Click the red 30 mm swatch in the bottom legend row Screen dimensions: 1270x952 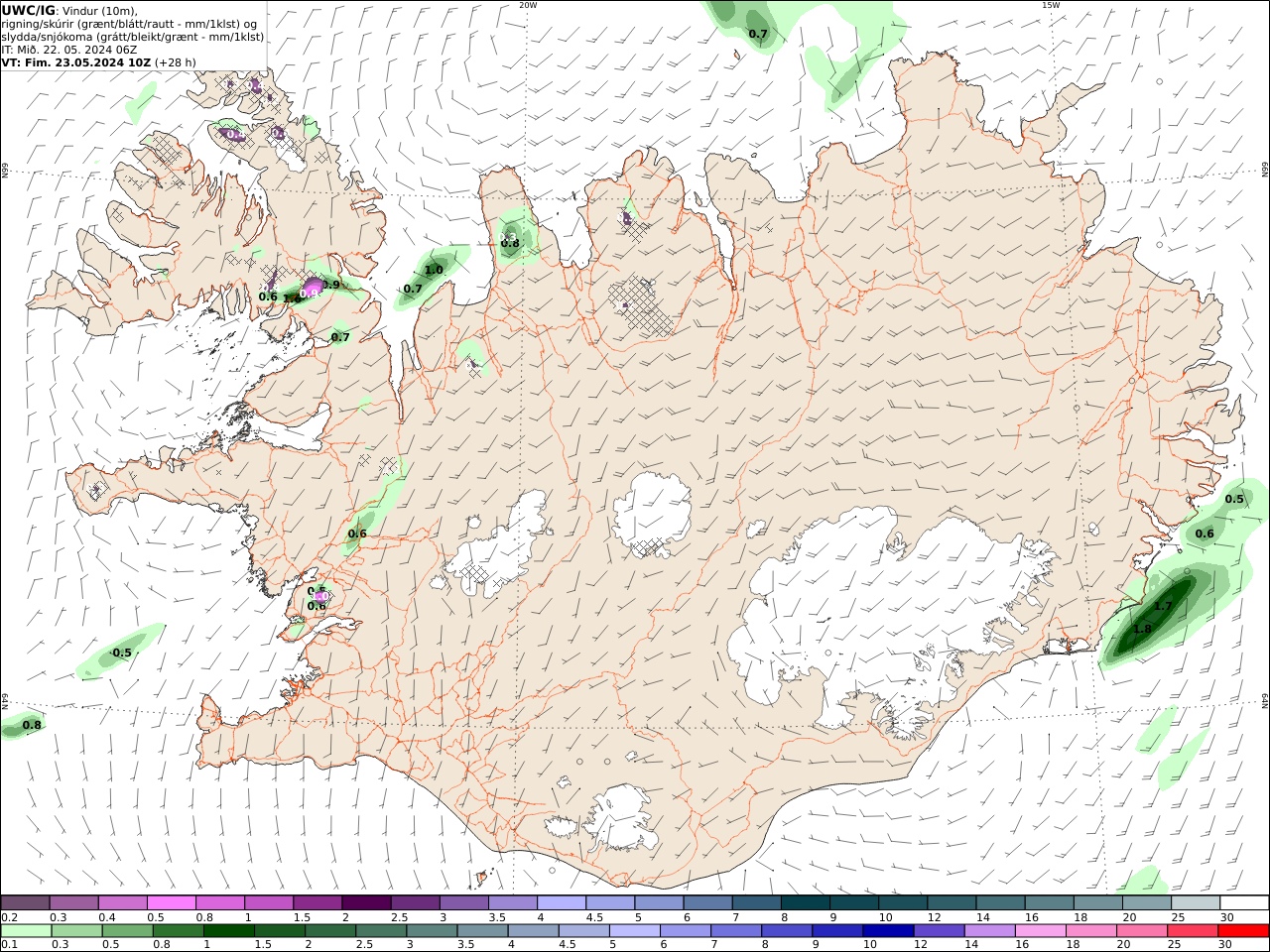click(x=1243, y=931)
